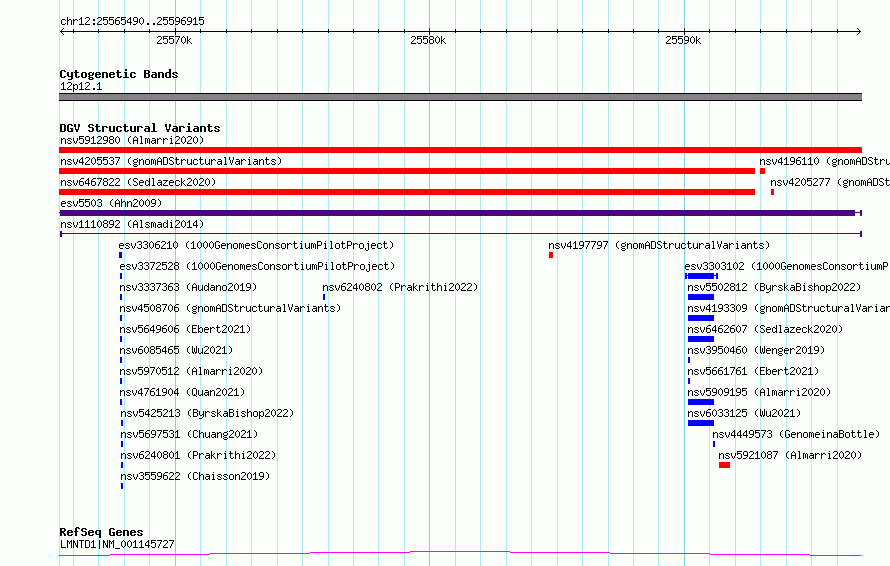Screen dimensions: 890x566
Task: Click esv3303102 1000Genomes variant label
Action: (787, 266)
